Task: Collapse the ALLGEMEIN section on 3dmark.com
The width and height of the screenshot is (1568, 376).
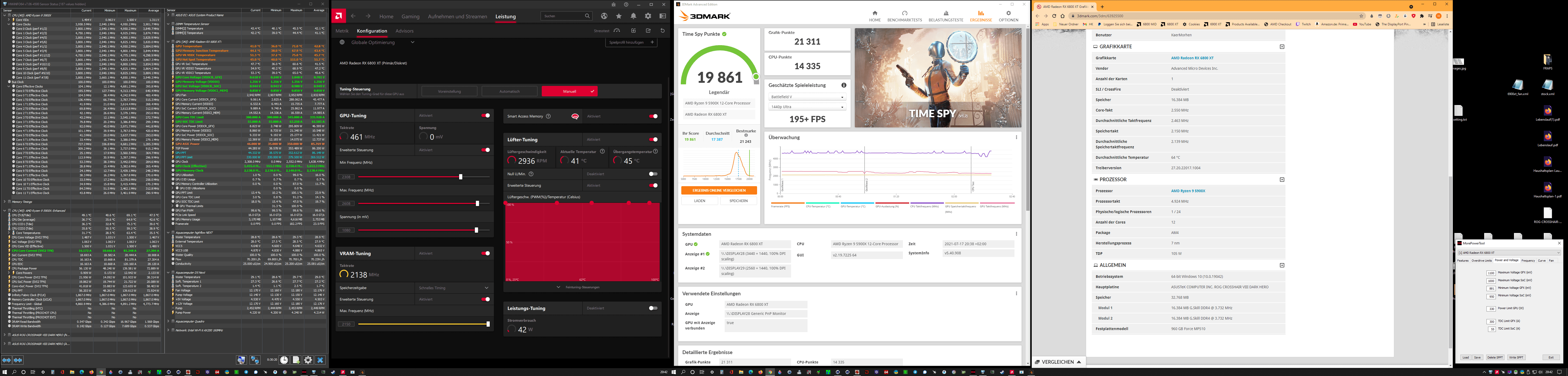Action: pos(1282,265)
